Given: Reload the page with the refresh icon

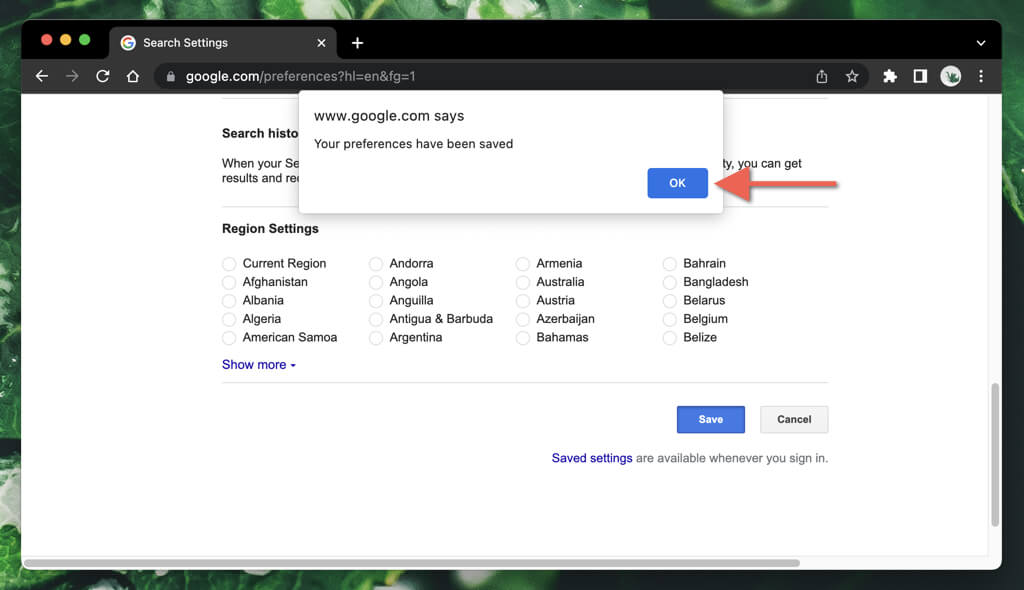Looking at the screenshot, I should click(102, 76).
